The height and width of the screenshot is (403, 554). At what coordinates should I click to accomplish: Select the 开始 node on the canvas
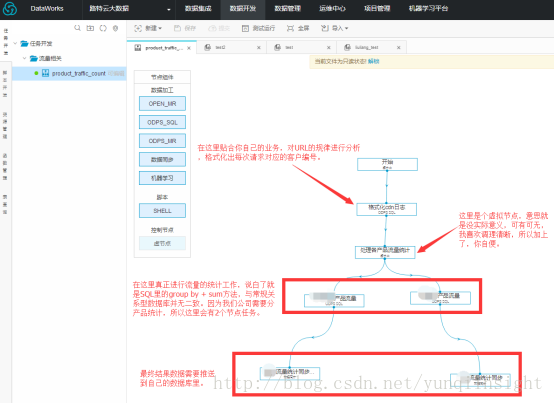coord(387,164)
